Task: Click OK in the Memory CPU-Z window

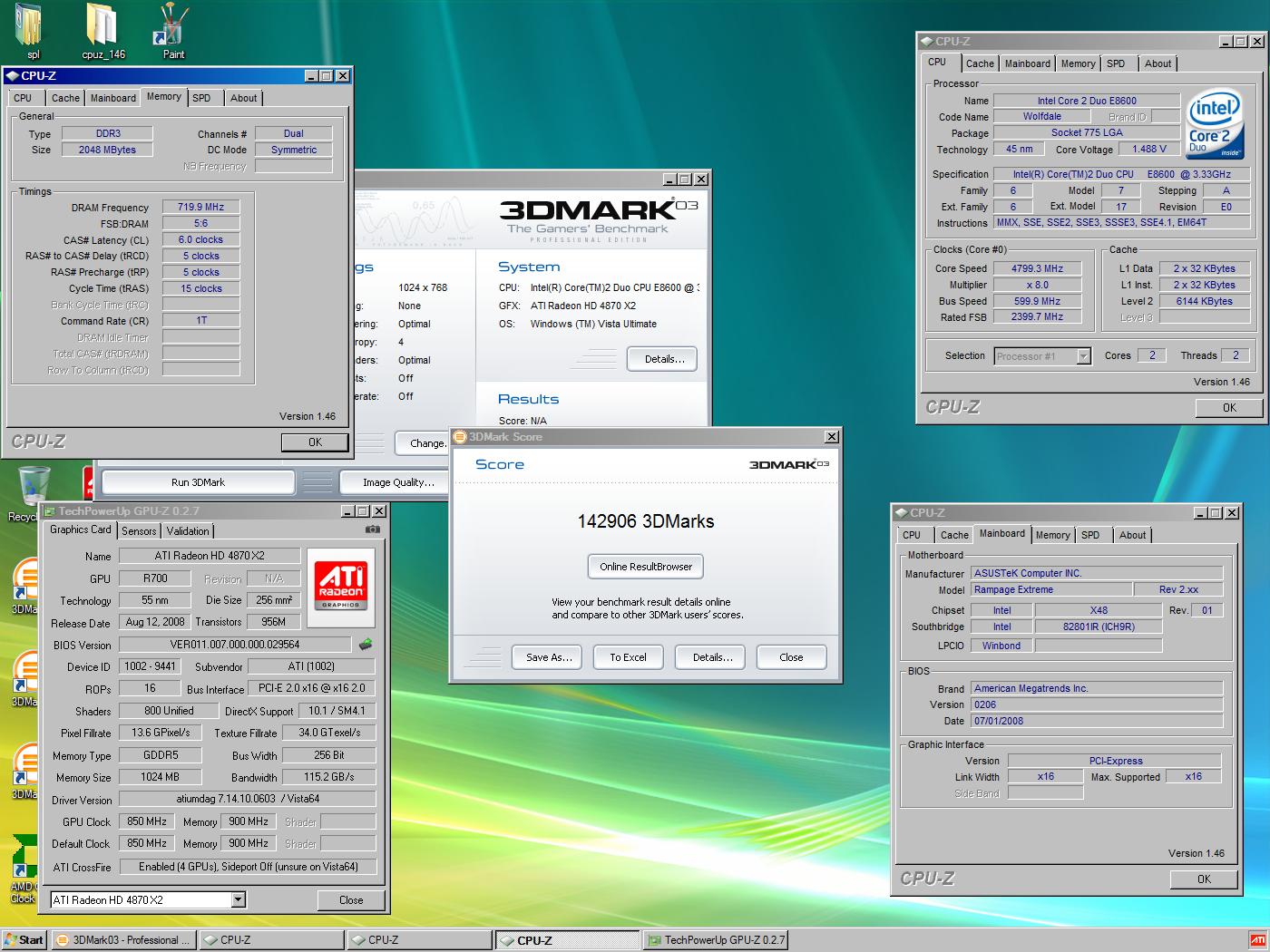Action: (x=315, y=442)
